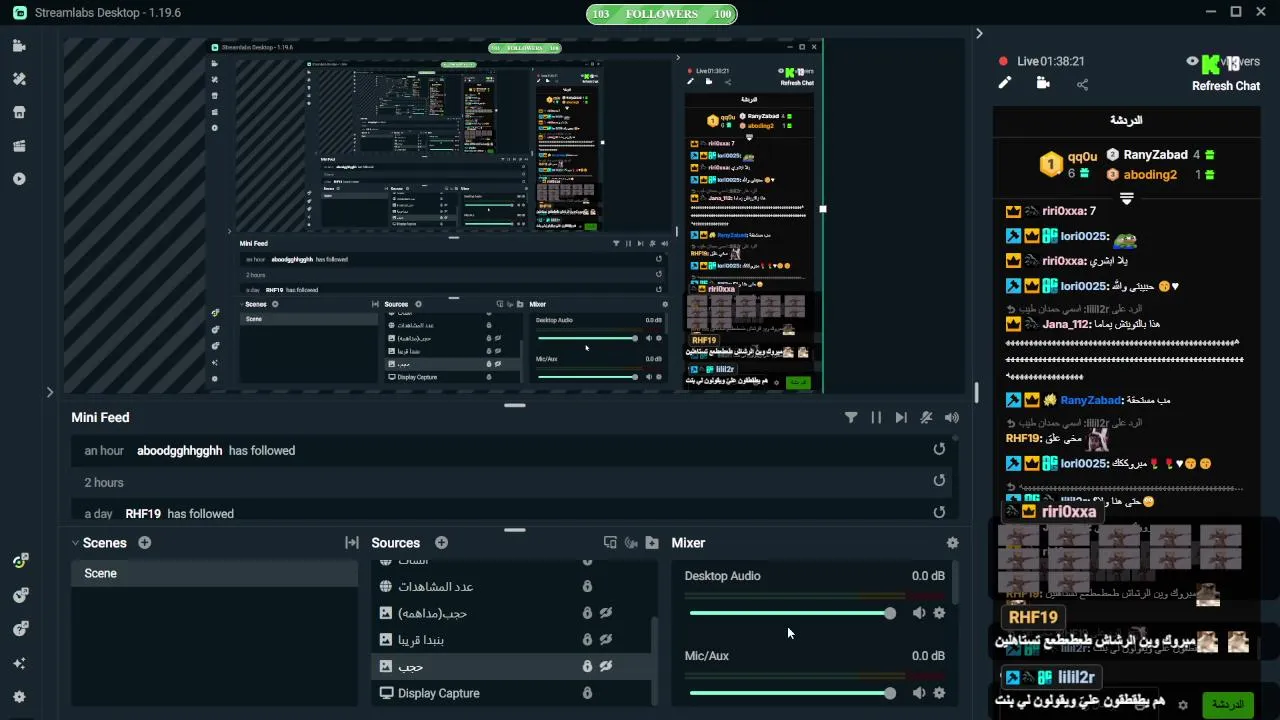Pause the Mini Feed alert queue
The height and width of the screenshot is (720, 1280).
(876, 418)
